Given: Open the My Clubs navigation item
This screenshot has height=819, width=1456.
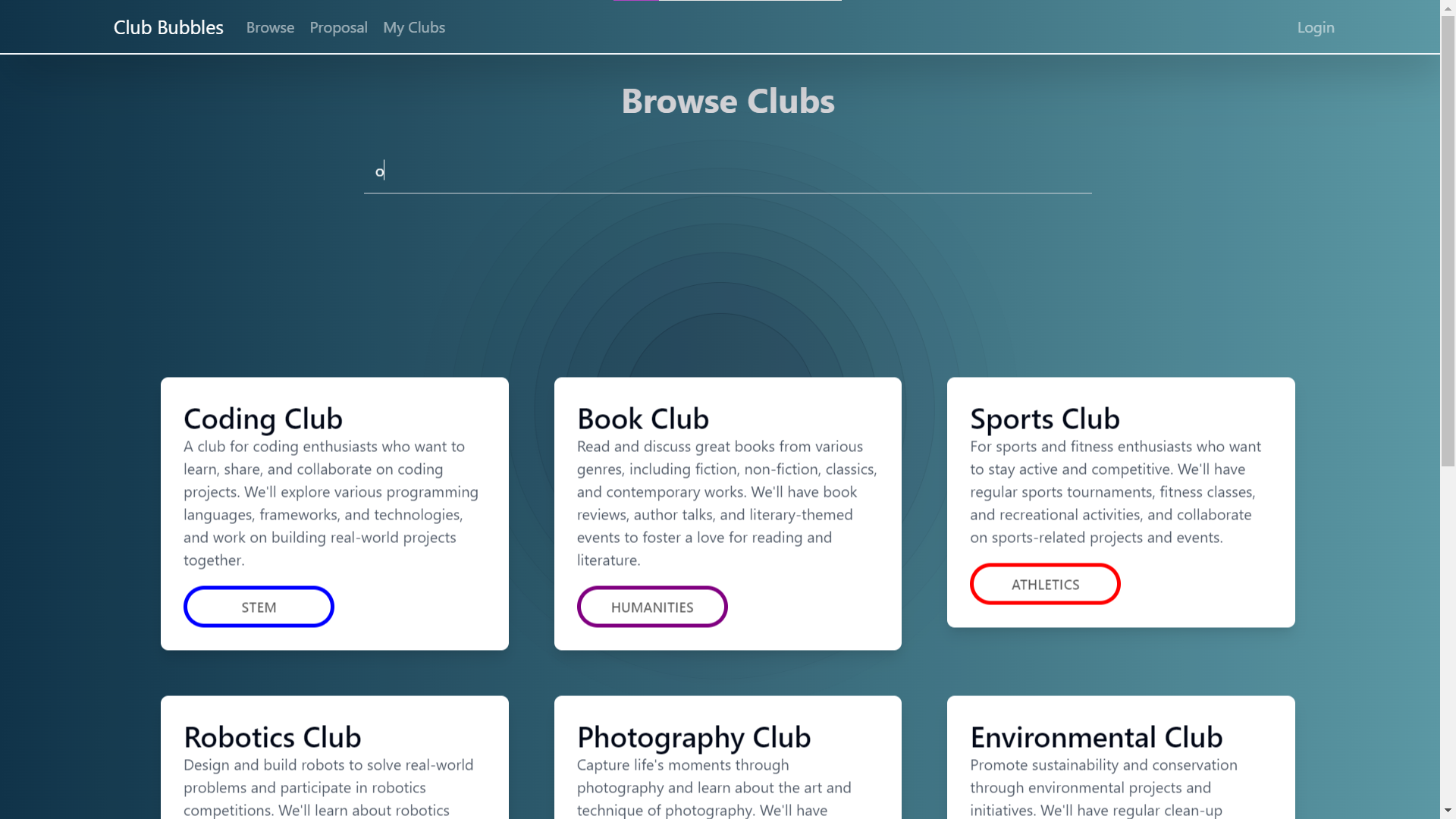Looking at the screenshot, I should [x=413, y=27].
